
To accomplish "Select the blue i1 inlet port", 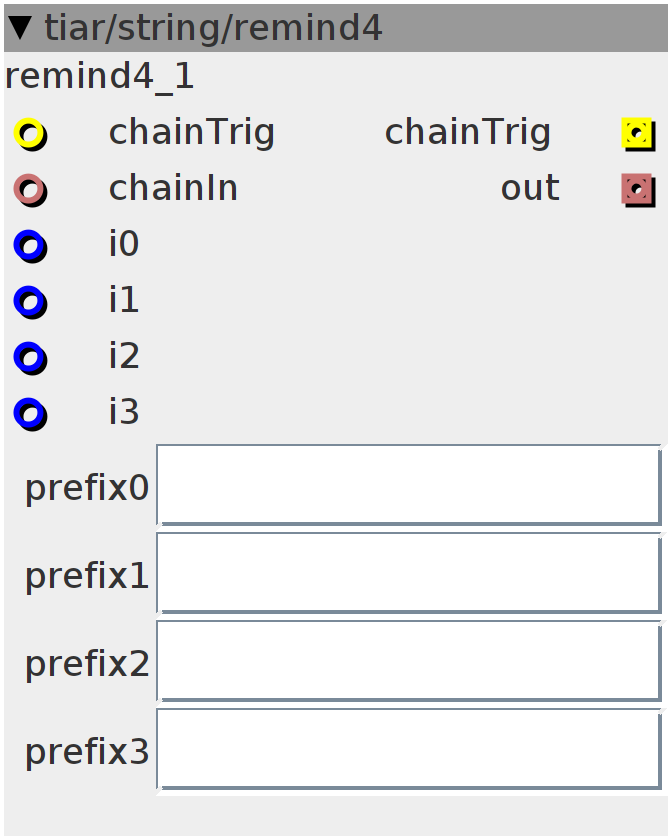I will [x=30, y=302].
